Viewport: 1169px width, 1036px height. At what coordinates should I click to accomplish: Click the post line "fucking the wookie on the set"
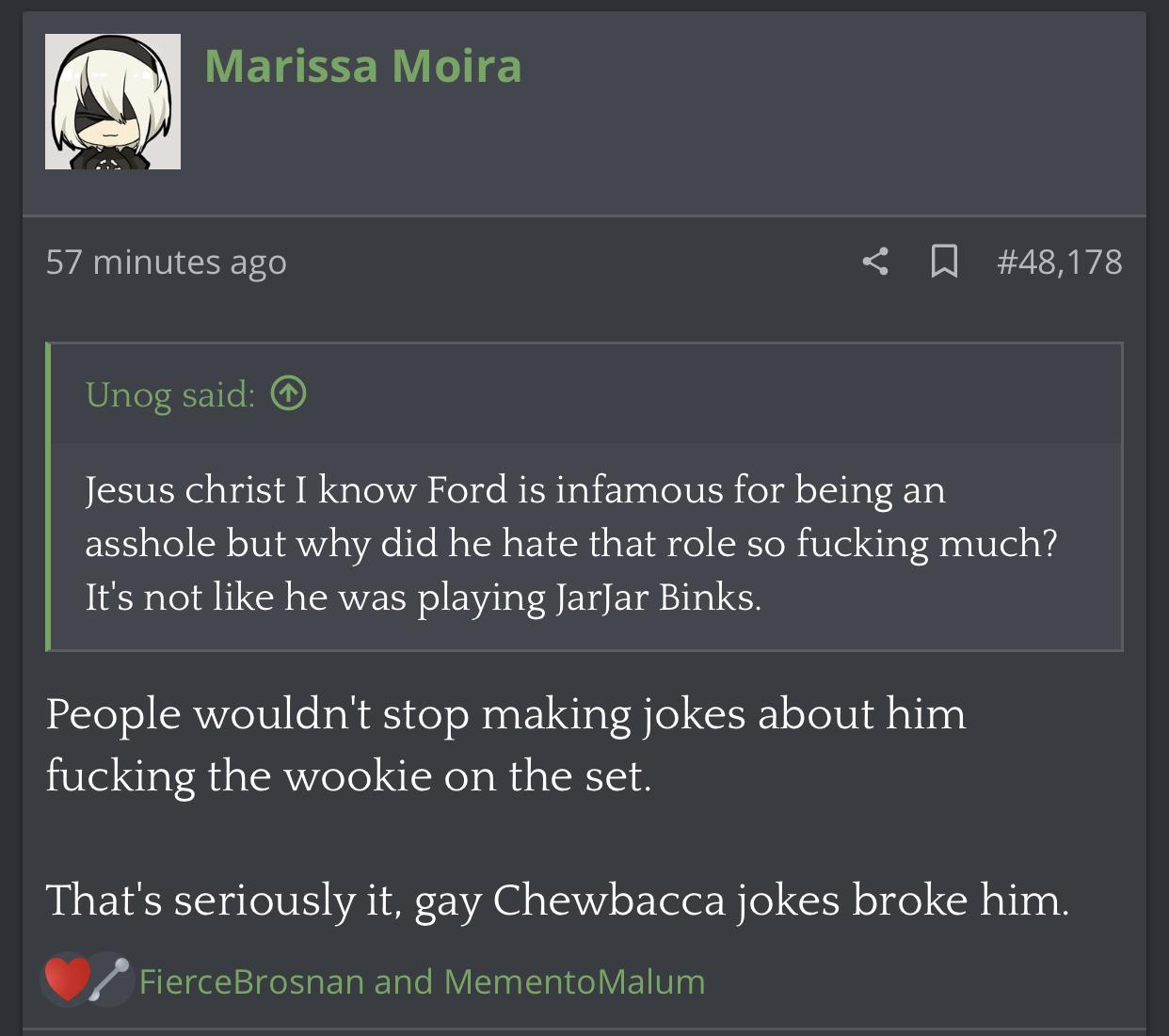[x=348, y=776]
